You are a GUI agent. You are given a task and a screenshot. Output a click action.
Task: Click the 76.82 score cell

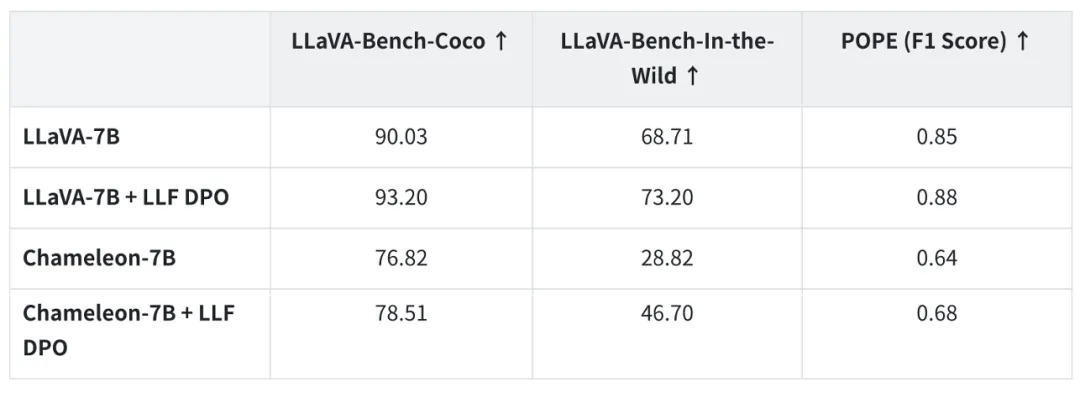tap(401, 258)
